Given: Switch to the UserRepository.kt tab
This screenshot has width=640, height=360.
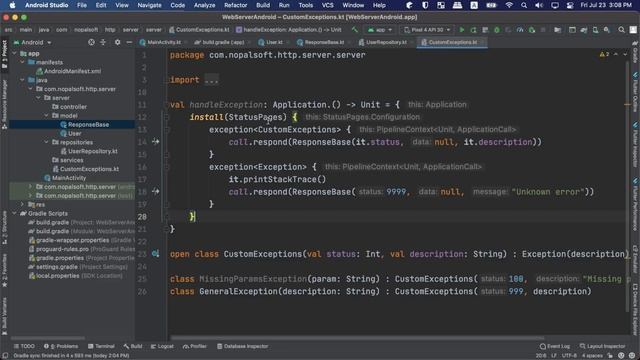Looking at the screenshot, I should tap(386, 42).
